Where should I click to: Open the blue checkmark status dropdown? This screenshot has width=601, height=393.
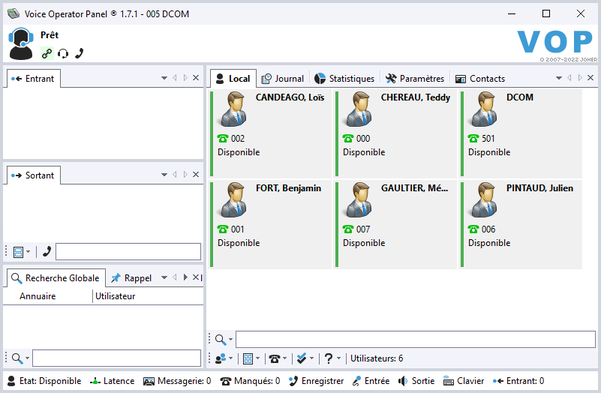click(x=305, y=358)
